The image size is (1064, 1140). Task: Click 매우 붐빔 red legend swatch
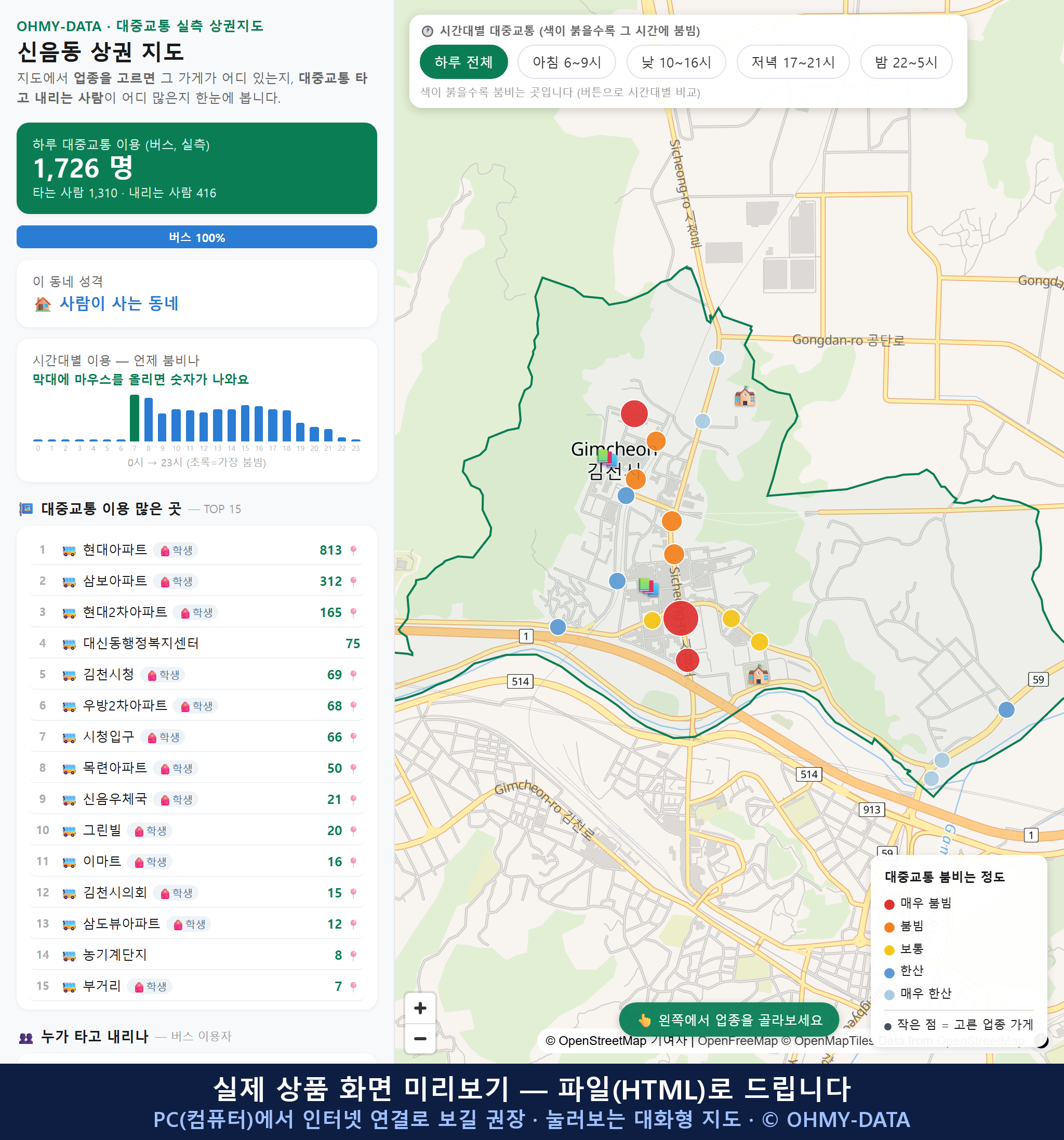point(889,904)
